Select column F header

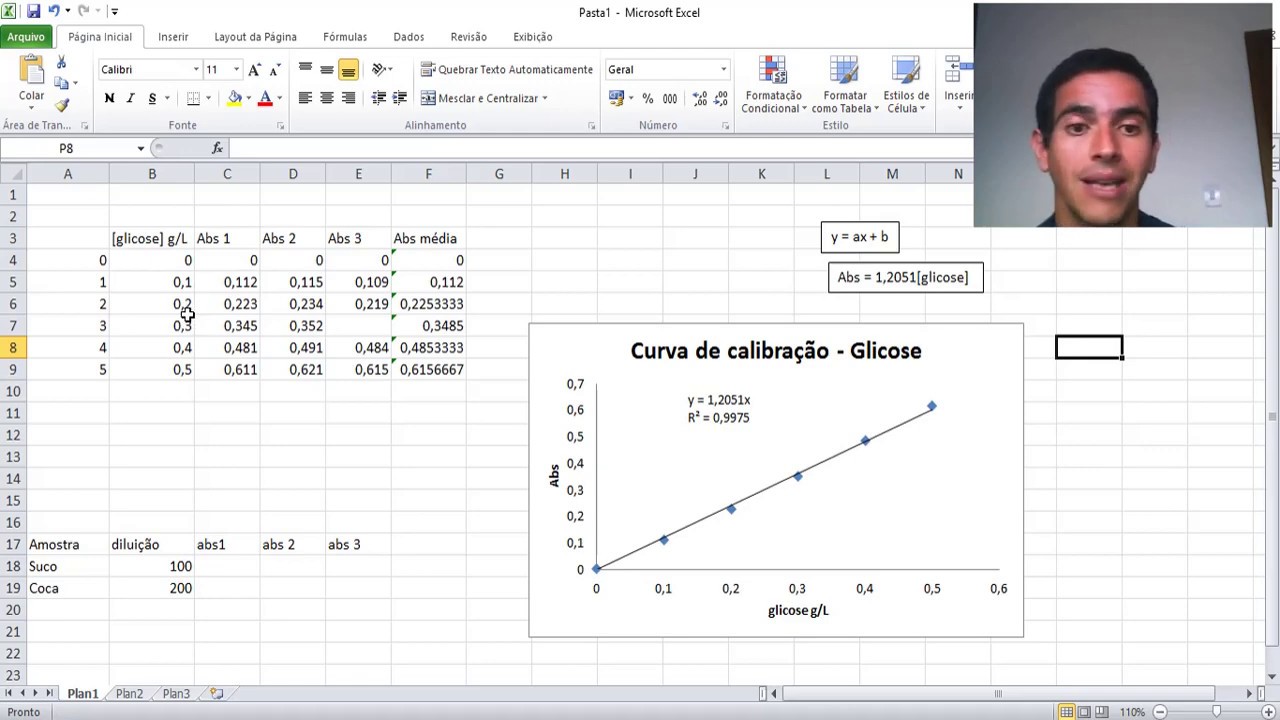(428, 174)
